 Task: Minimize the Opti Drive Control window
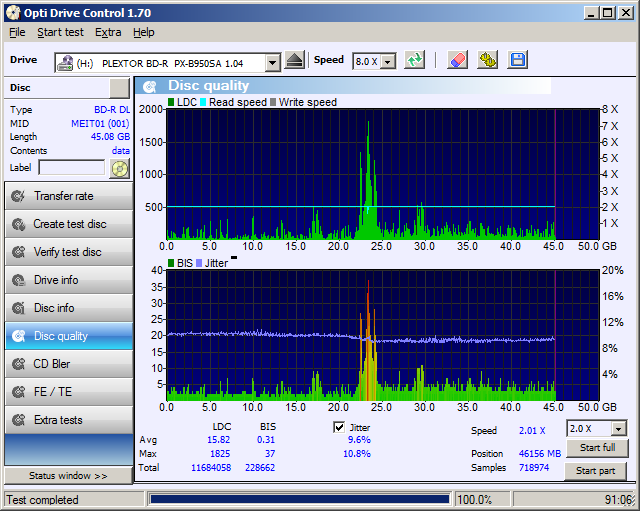(591, 13)
